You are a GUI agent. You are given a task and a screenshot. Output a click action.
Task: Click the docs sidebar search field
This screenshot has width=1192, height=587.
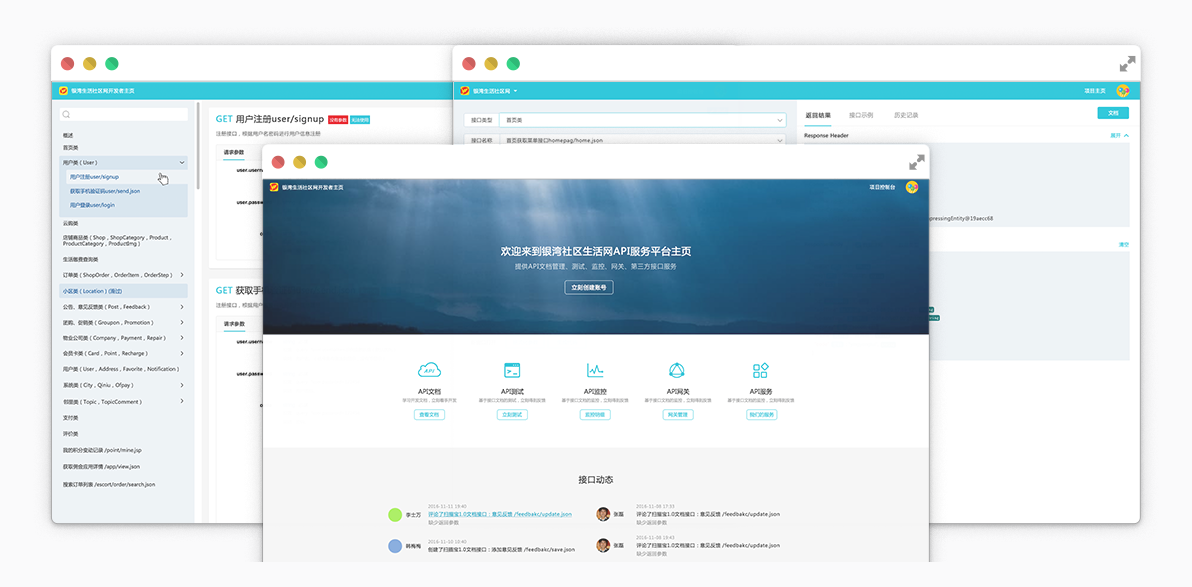coord(123,115)
